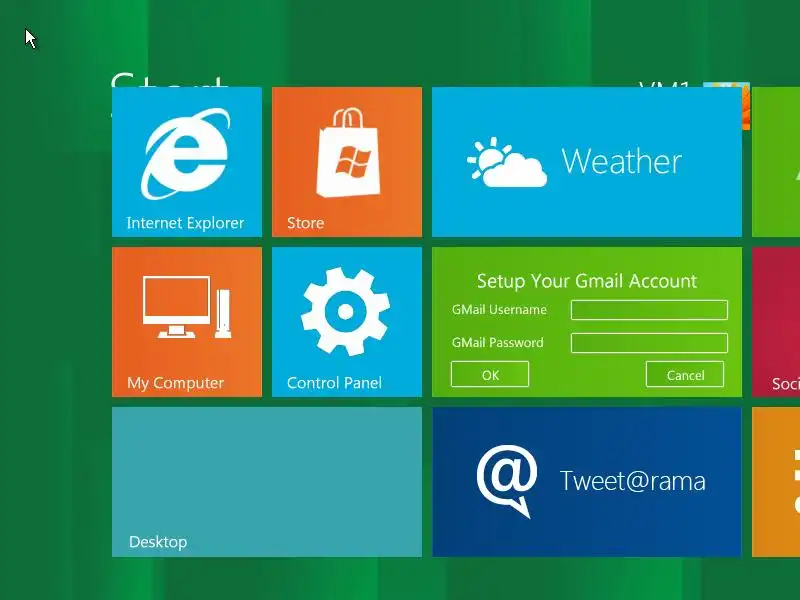This screenshot has height=600, width=800.
Task: Open the Desktop tile
Action: (267, 482)
